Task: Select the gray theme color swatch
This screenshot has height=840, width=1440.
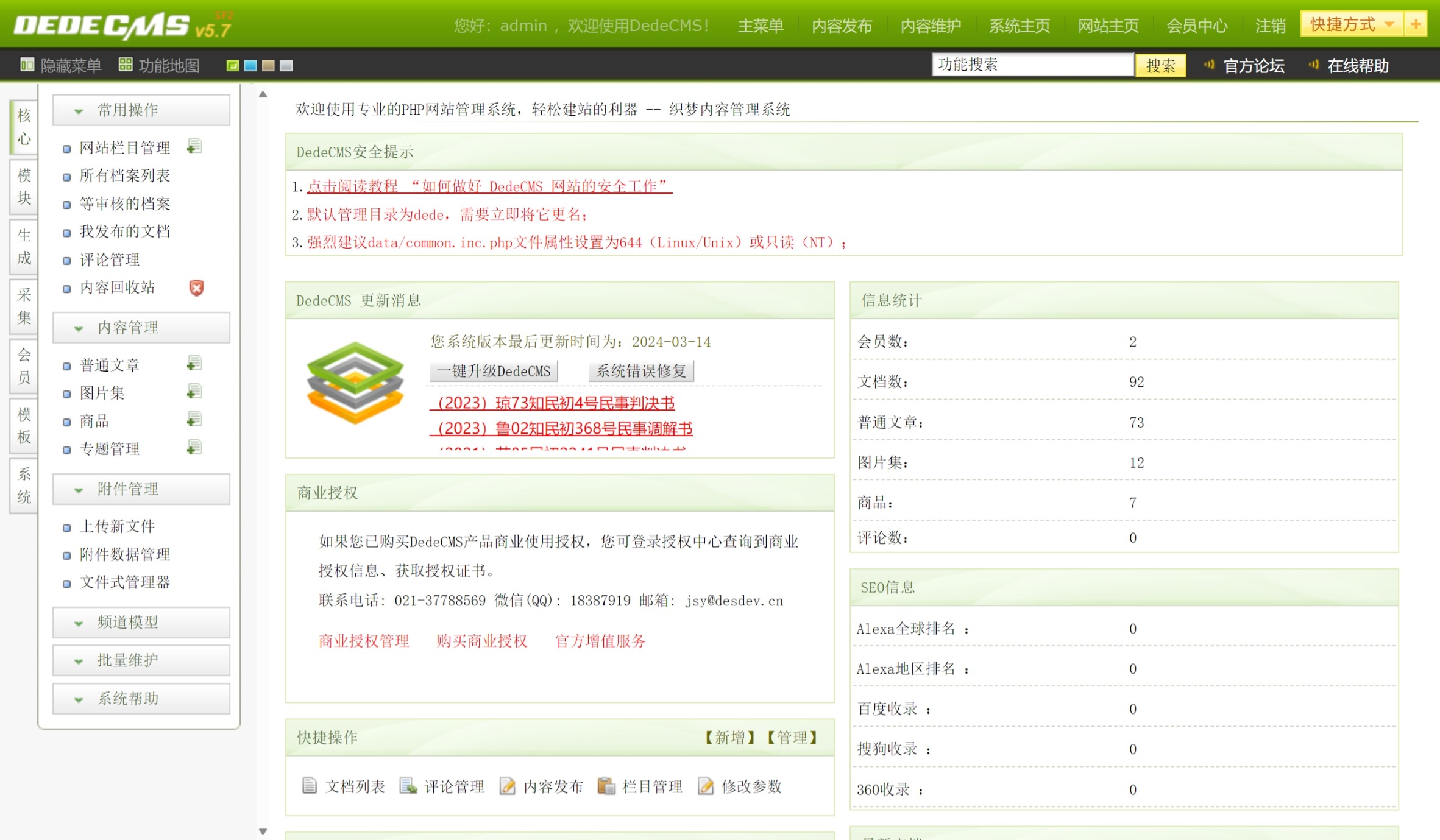Action: [286, 65]
